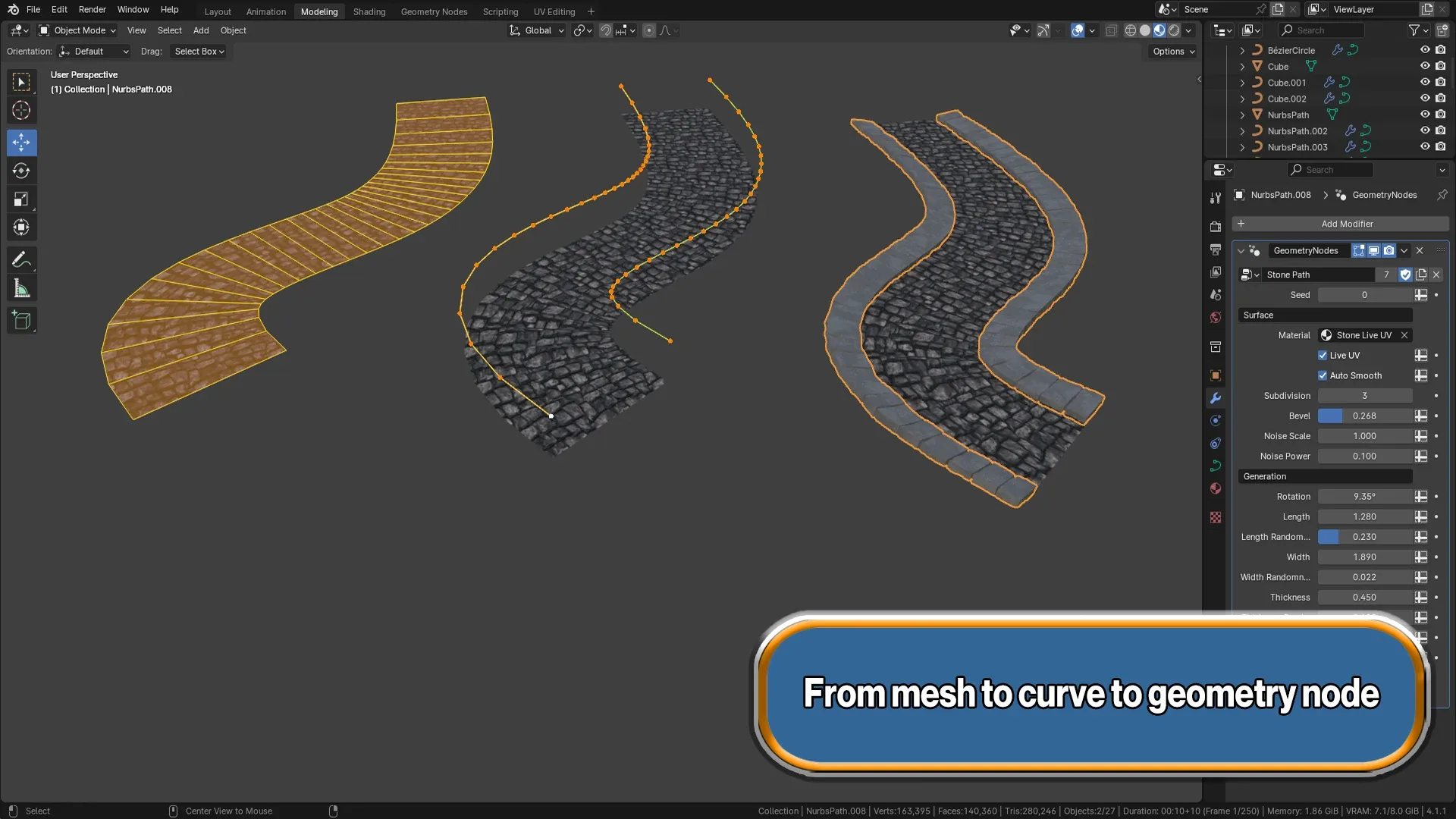
Task: Click the Animation menu item in menu bar
Action: click(265, 11)
